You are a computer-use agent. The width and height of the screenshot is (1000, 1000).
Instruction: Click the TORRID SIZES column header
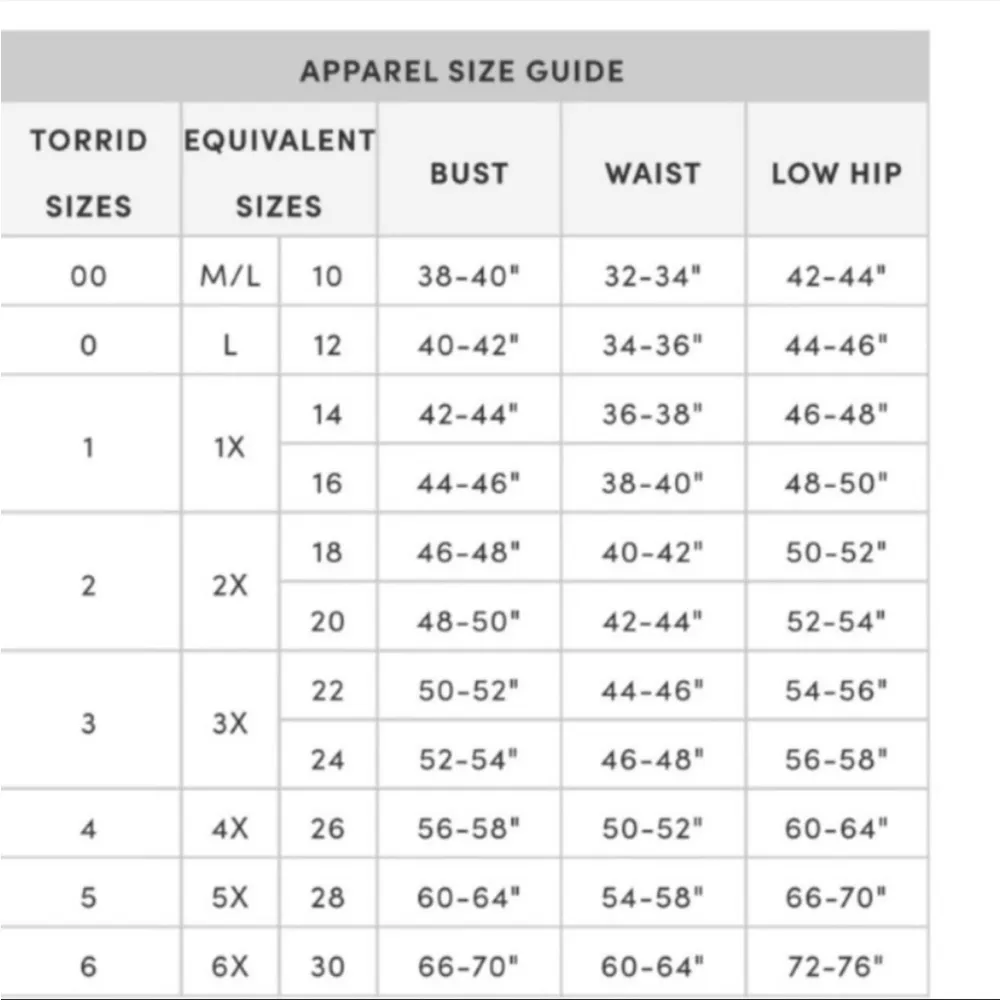(x=89, y=172)
